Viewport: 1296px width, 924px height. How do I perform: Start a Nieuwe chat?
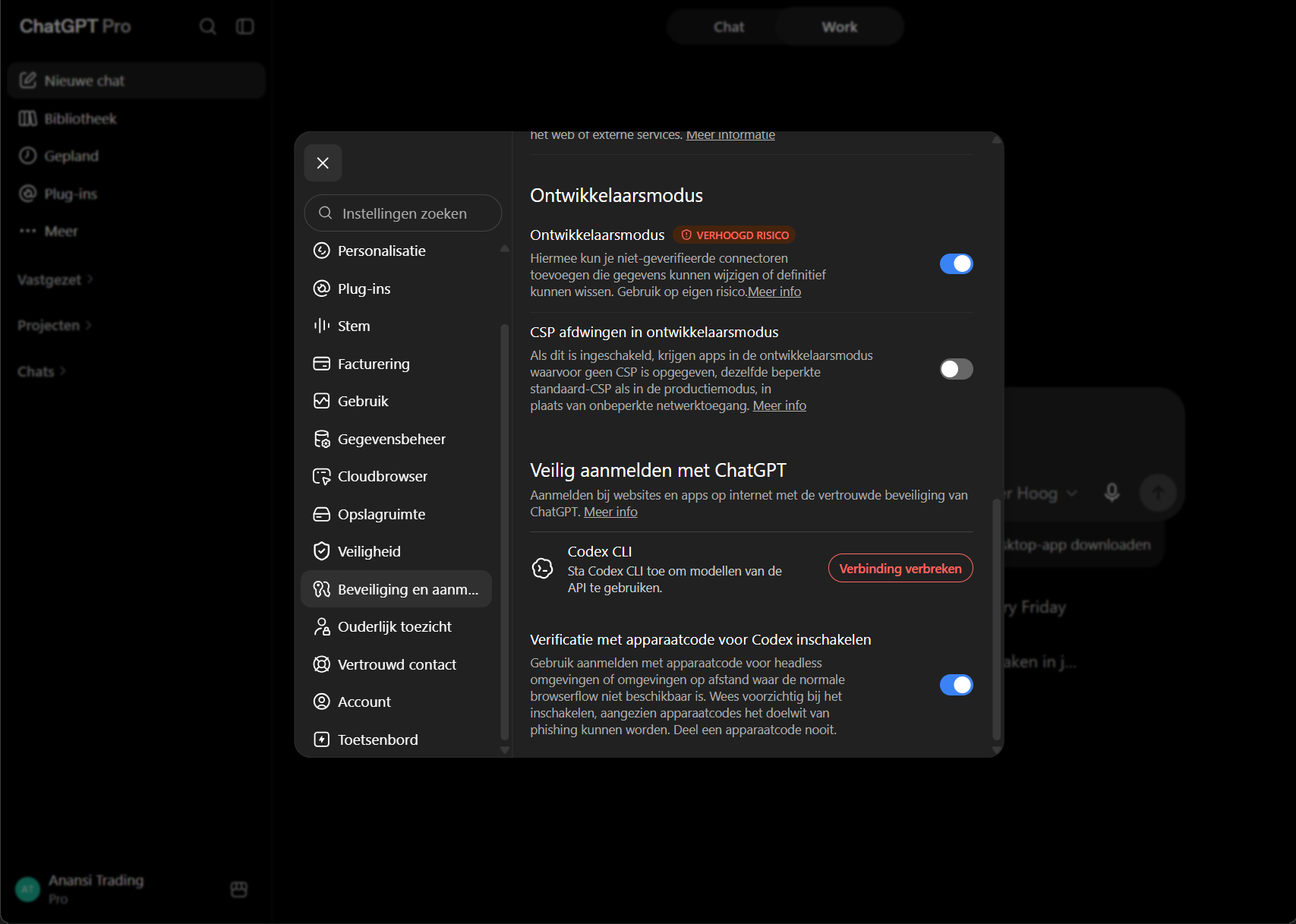137,80
